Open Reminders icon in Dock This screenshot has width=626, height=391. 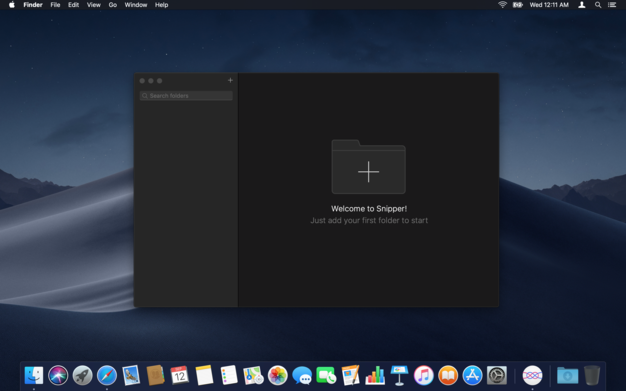(229, 375)
